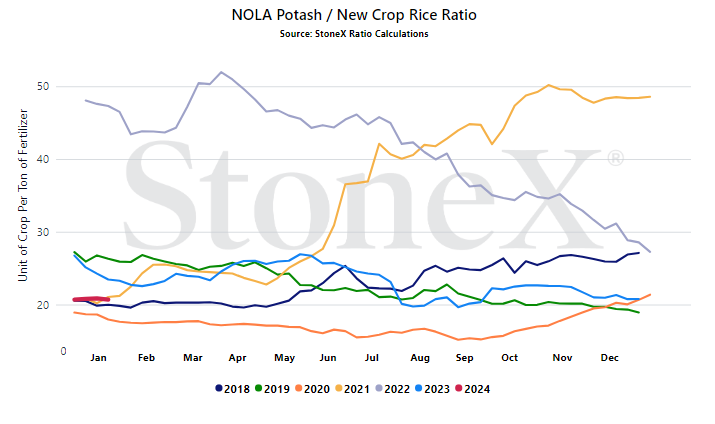The image size is (715, 424).
Task: Click the crimson 2024 legend dot
Action: [459, 388]
